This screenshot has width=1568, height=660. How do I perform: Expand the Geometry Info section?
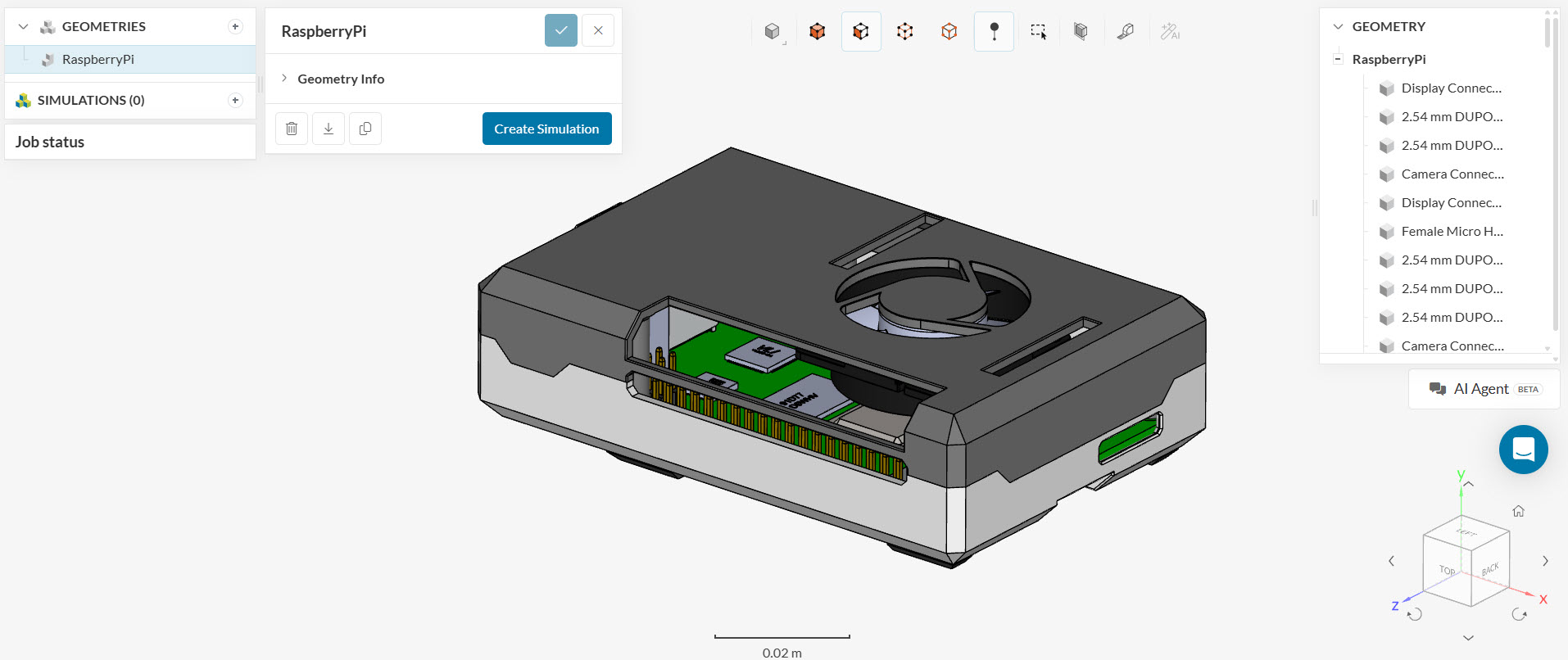tap(341, 79)
